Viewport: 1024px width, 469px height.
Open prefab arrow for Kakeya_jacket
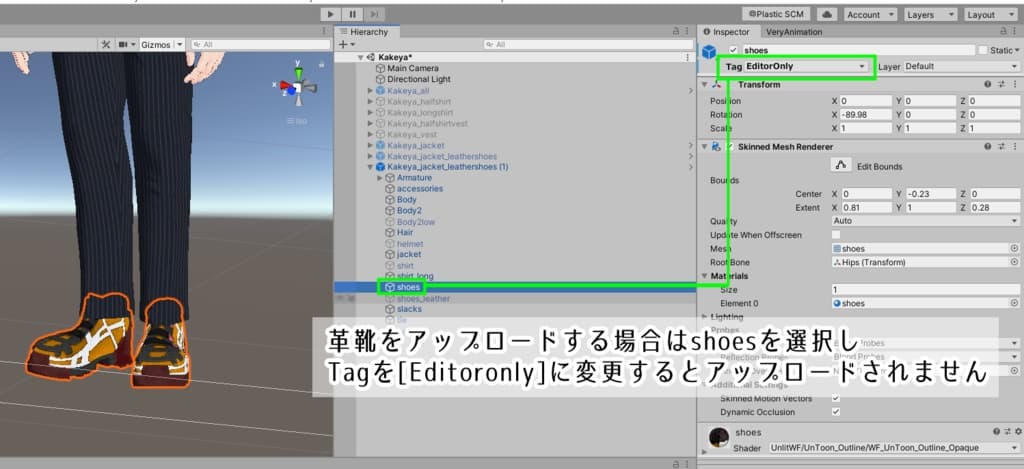tap(691, 145)
